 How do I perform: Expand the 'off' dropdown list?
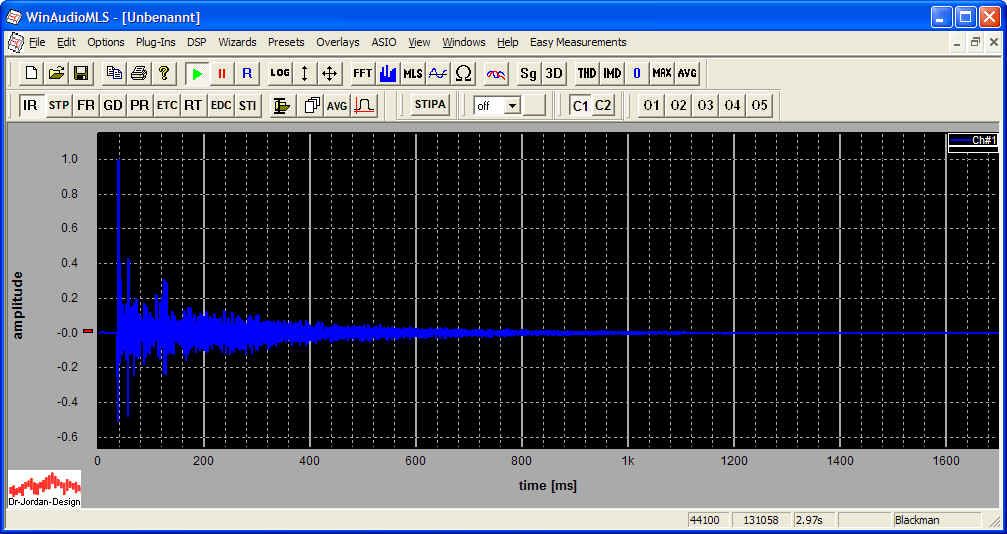(x=512, y=105)
